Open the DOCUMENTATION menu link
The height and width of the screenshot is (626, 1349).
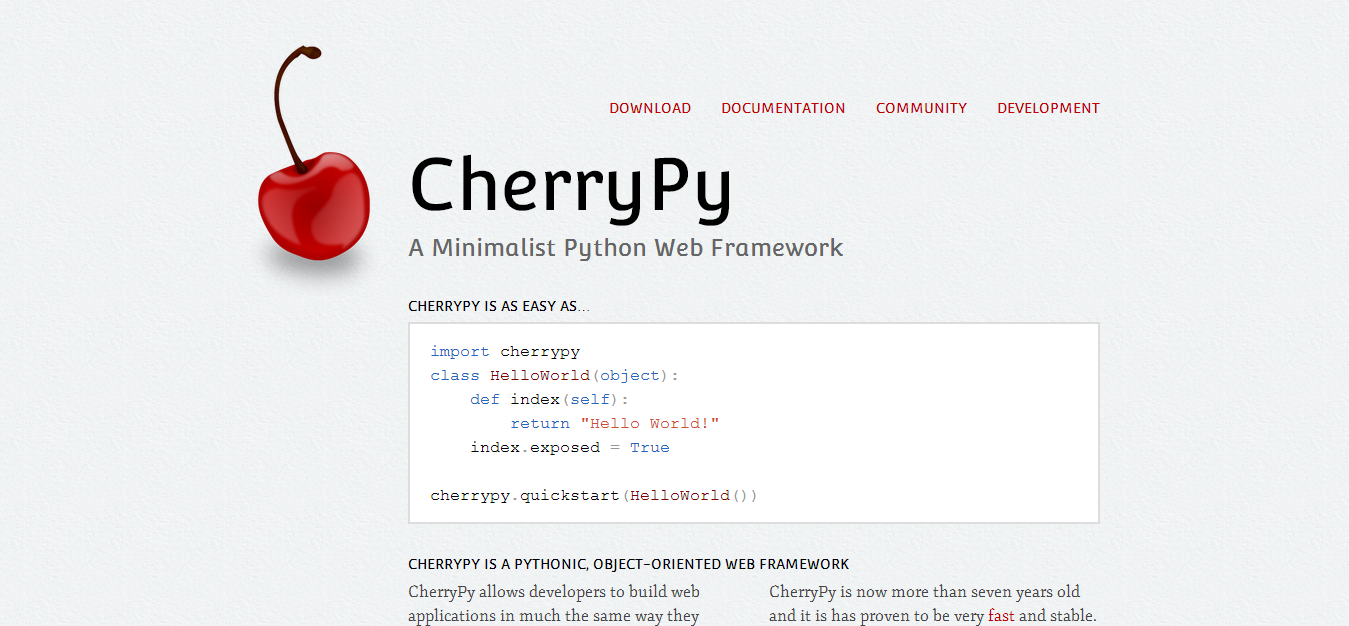coord(783,108)
